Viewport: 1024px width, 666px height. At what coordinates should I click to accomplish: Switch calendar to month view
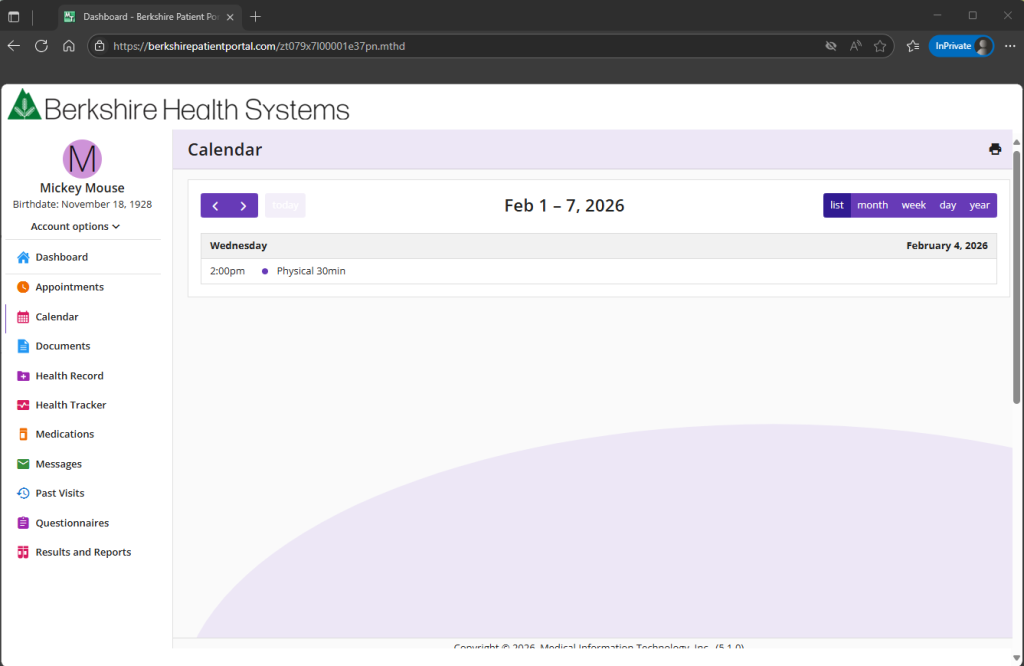pos(872,205)
